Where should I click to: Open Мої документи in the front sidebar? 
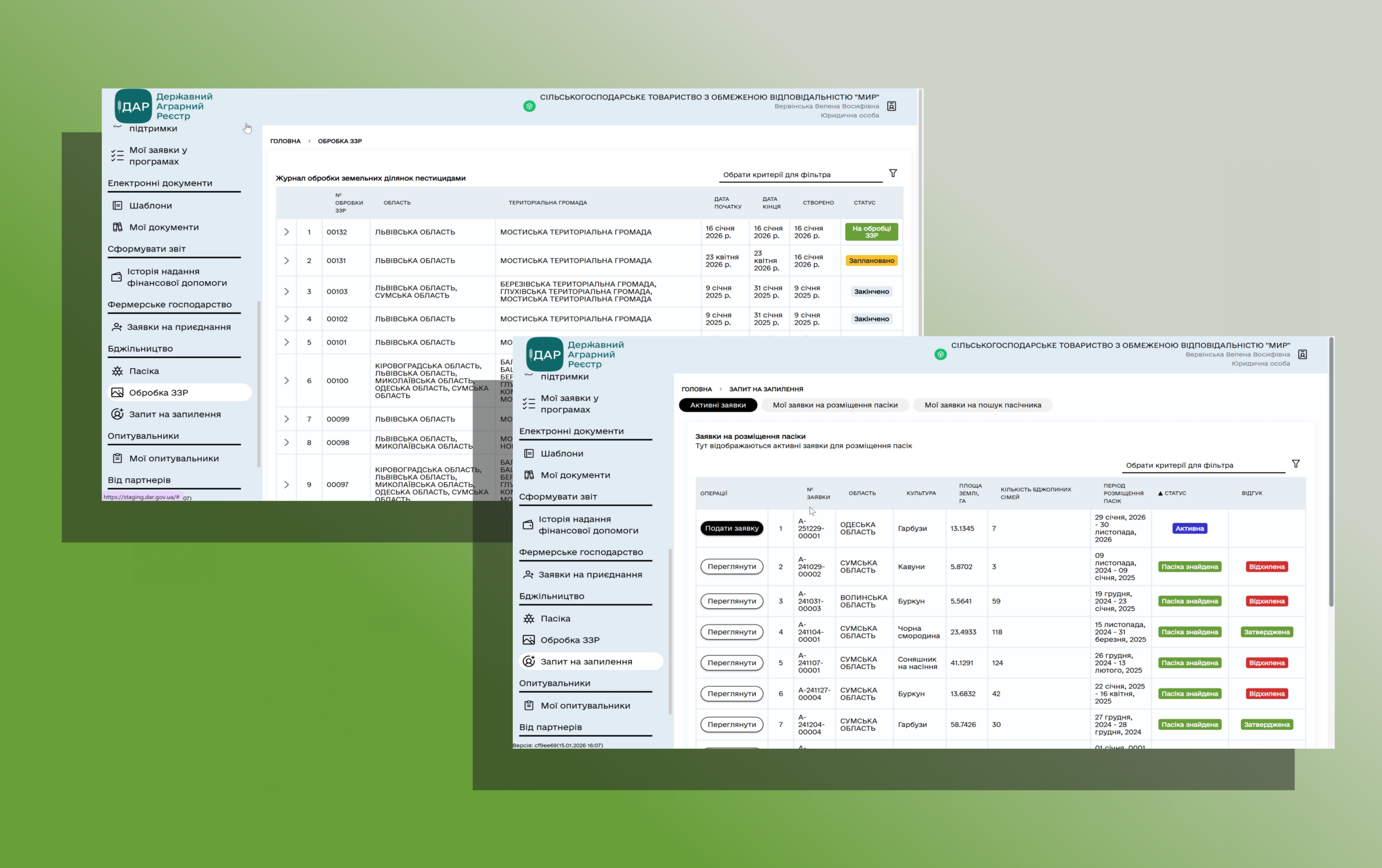(x=574, y=475)
